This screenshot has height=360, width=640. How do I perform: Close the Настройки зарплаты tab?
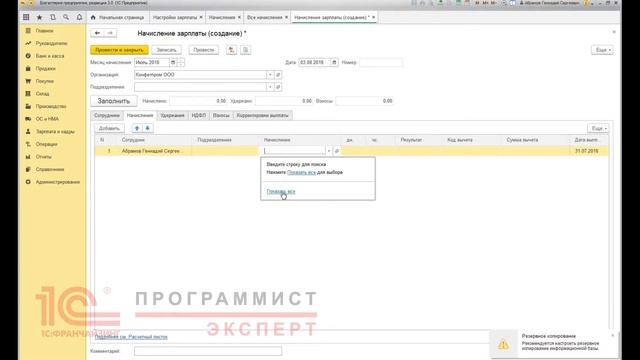click(201, 17)
